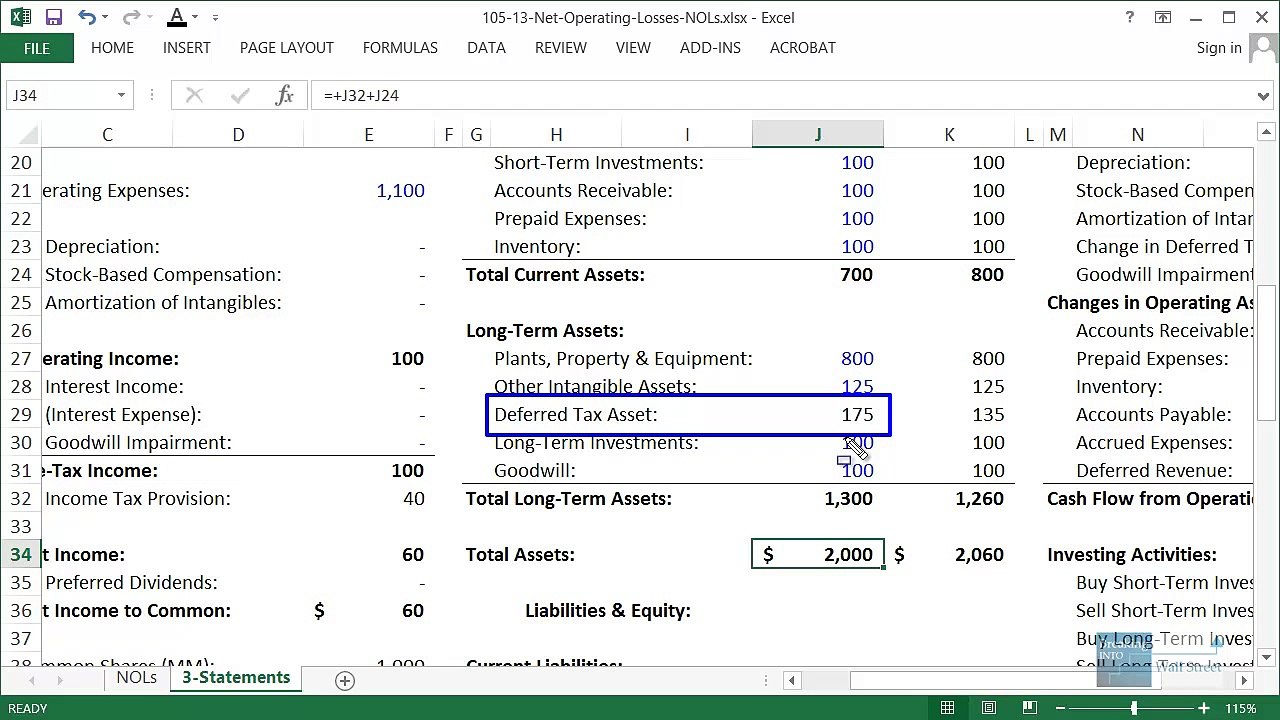Add a new sheet with plus icon
This screenshot has height=720, width=1280.
[x=345, y=680]
